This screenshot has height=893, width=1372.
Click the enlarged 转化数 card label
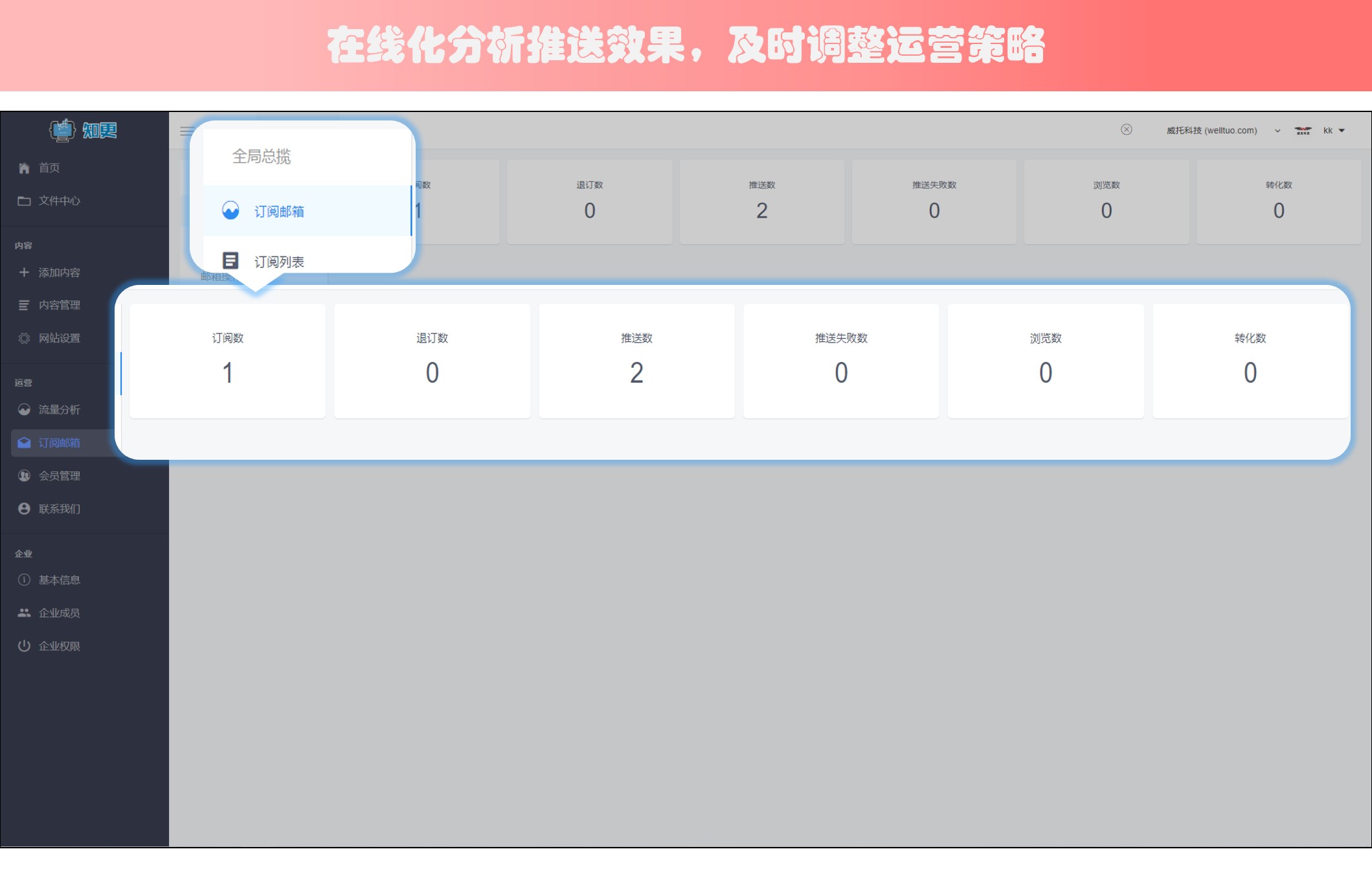click(1250, 338)
